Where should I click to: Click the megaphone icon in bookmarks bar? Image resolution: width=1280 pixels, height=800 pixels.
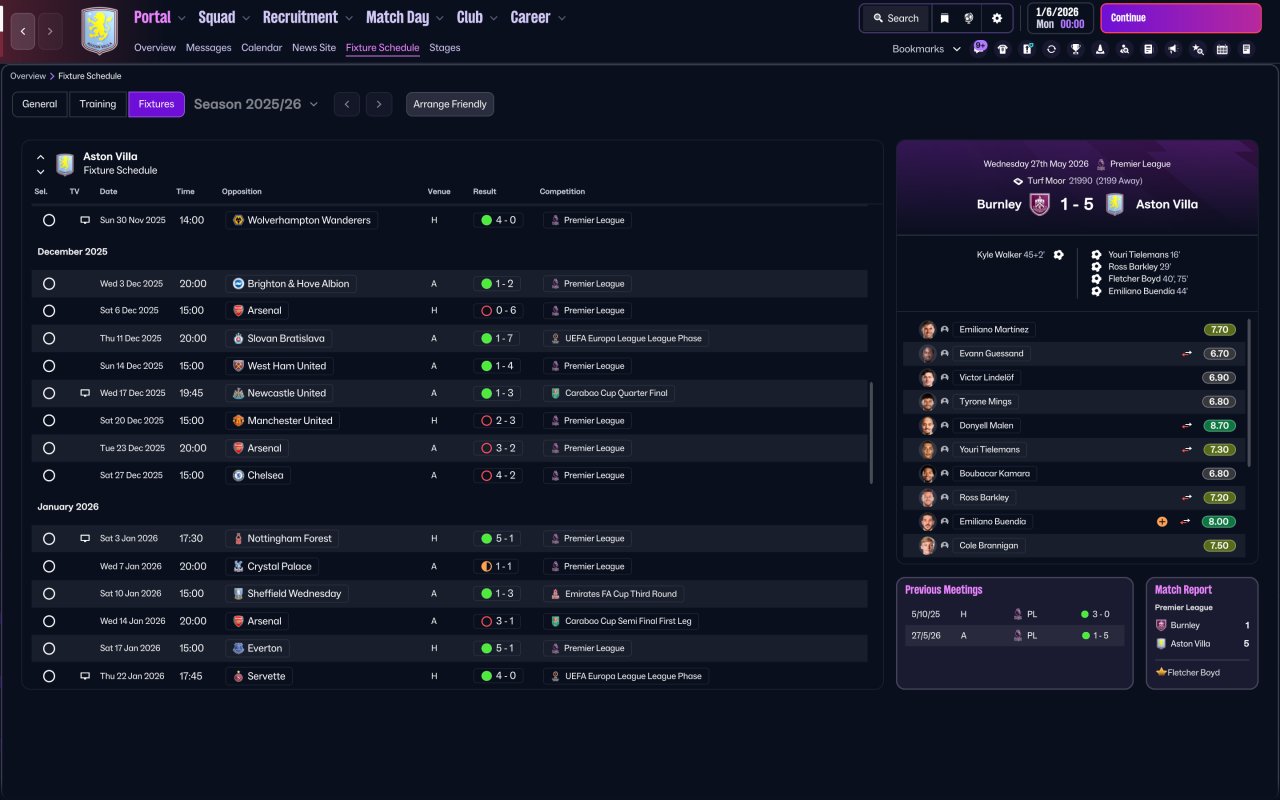point(1173,49)
